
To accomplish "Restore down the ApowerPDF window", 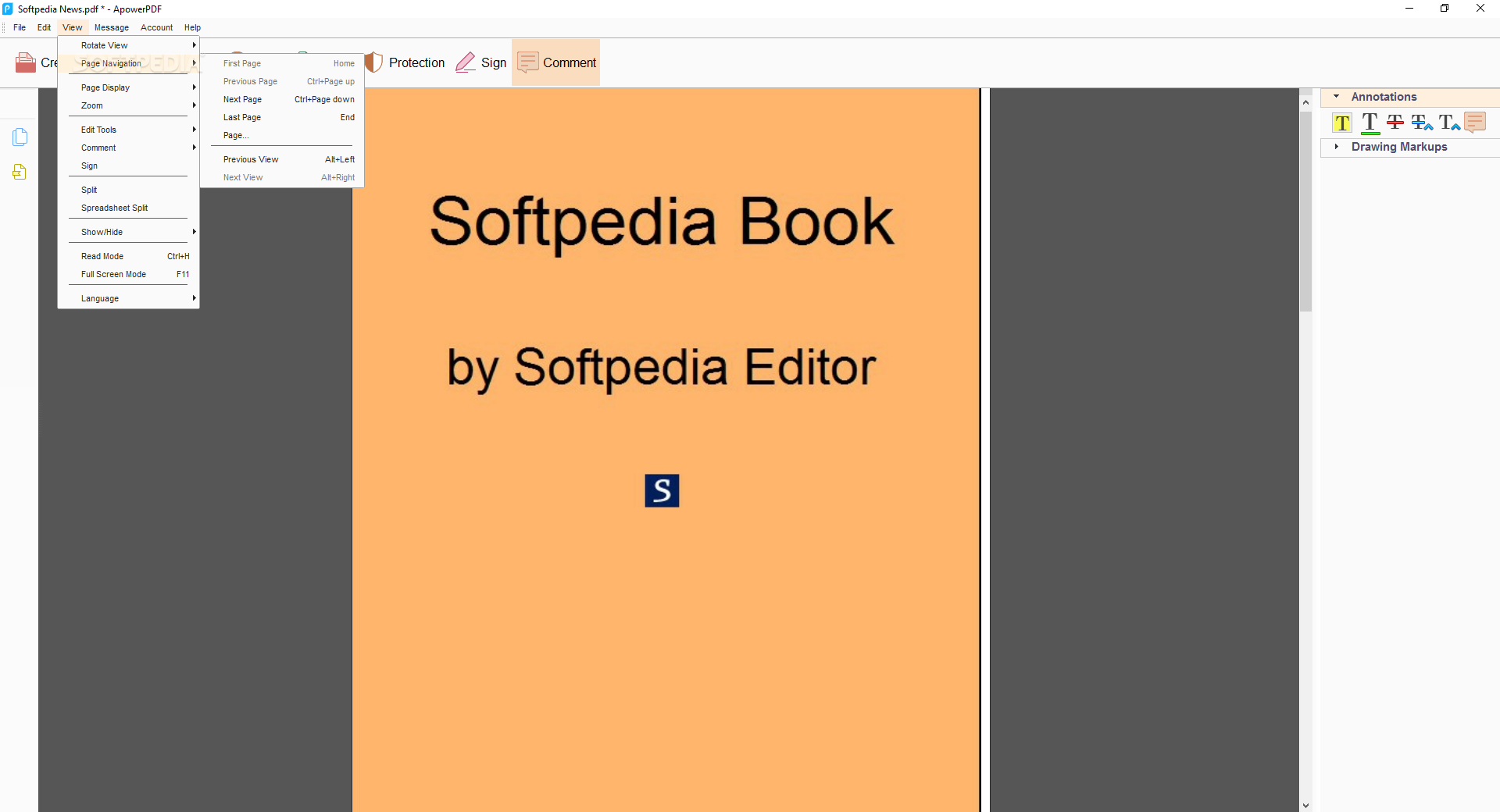I will 1445,9.
